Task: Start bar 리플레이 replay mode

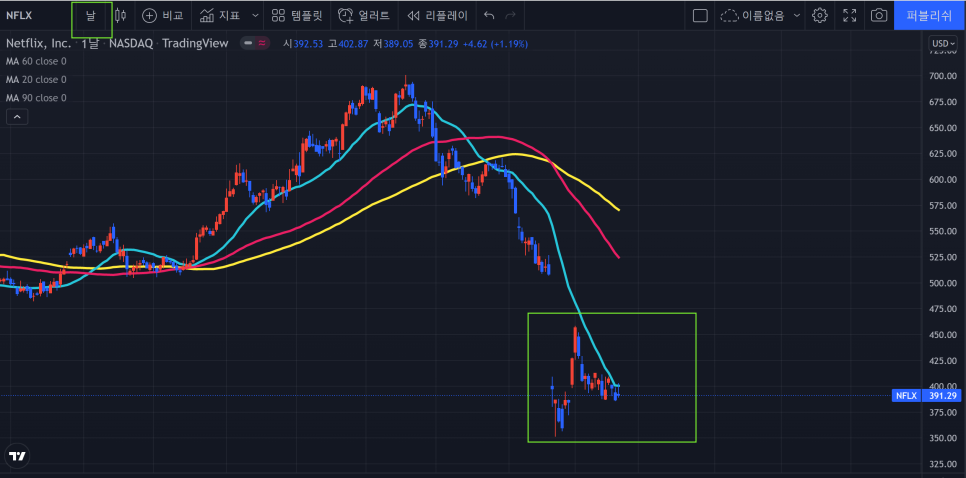Action: click(x=437, y=16)
